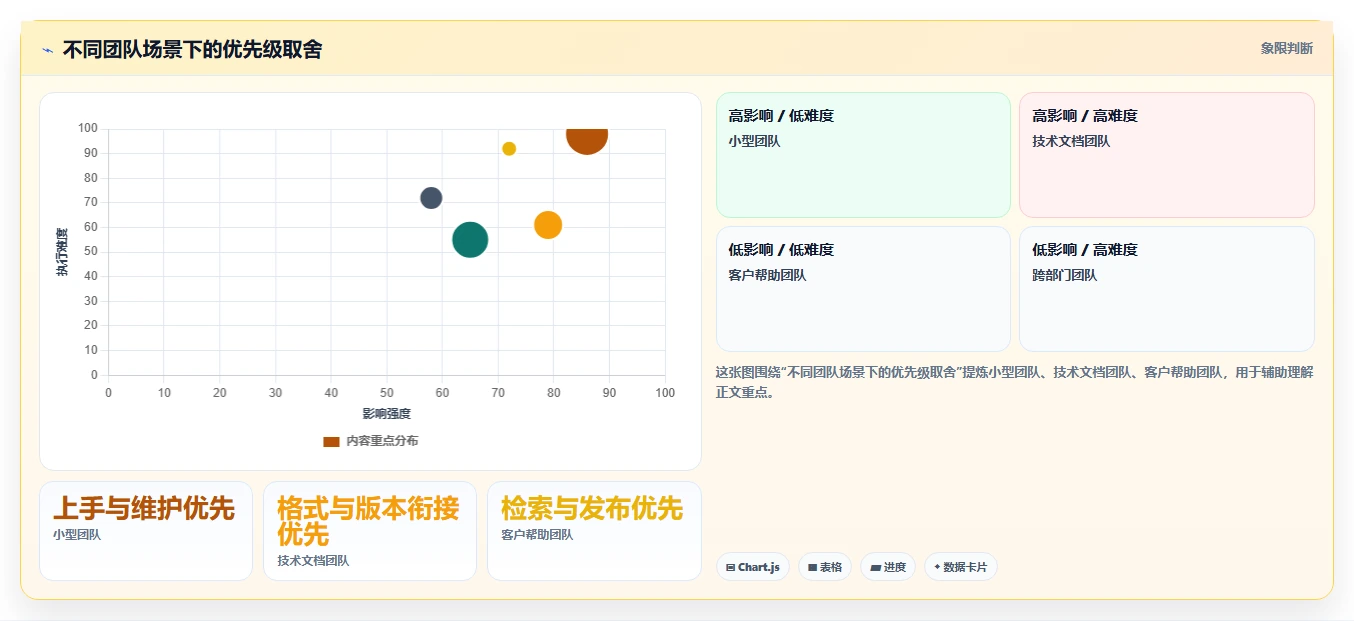The width and height of the screenshot is (1354, 621).
Task: Open the 高影响 / 高难度 quadrant card
Action: point(1167,155)
